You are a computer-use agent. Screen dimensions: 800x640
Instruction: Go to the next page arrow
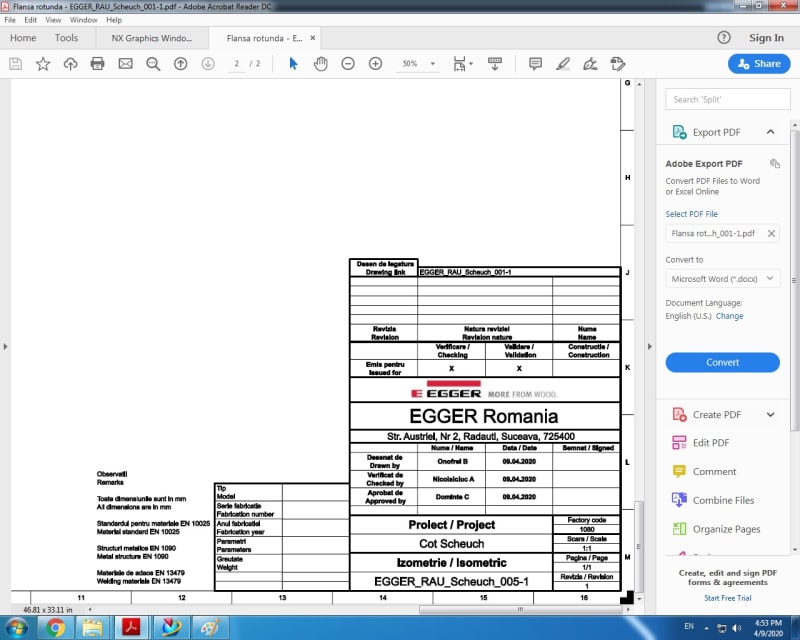pyautogui.click(x=208, y=64)
